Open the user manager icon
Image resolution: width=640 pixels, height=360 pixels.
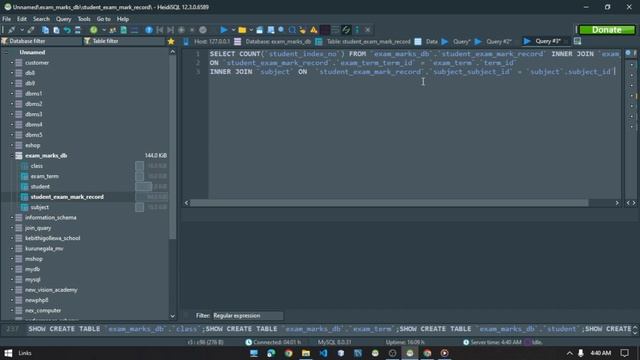[113, 30]
